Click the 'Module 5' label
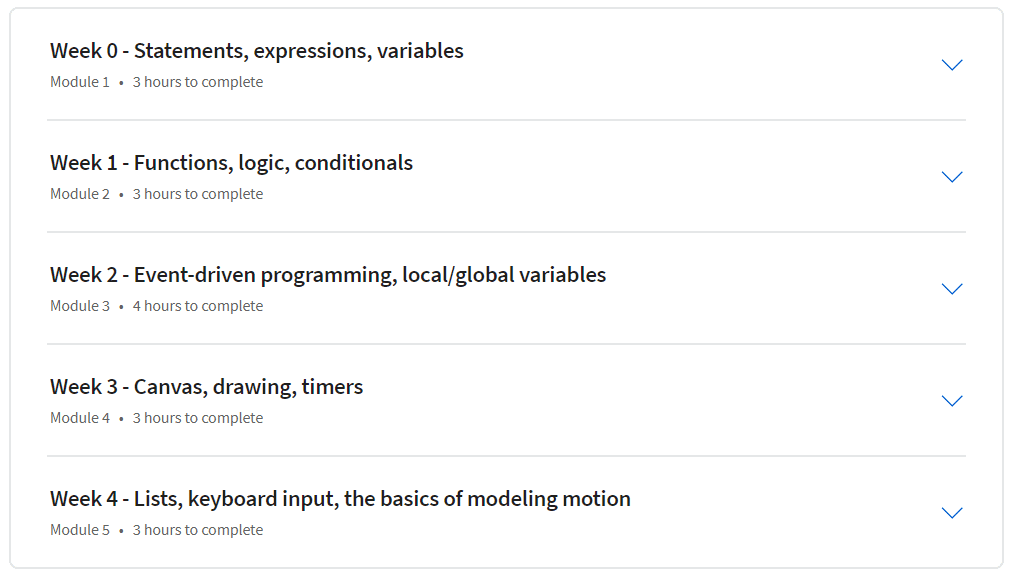 pyautogui.click(x=80, y=530)
